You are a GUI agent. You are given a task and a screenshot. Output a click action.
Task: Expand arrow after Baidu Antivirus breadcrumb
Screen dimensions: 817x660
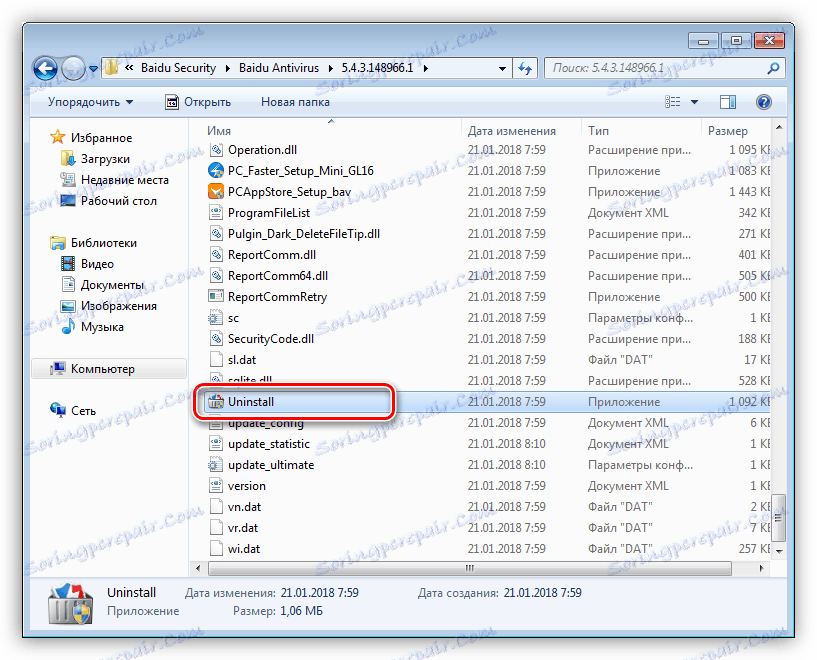(x=330, y=68)
